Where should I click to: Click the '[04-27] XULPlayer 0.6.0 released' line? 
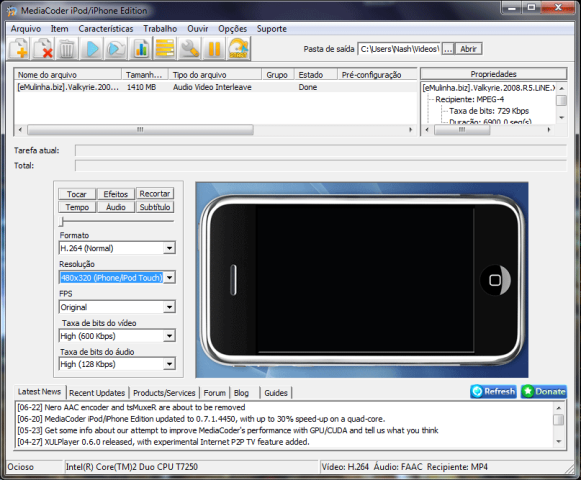click(x=163, y=442)
